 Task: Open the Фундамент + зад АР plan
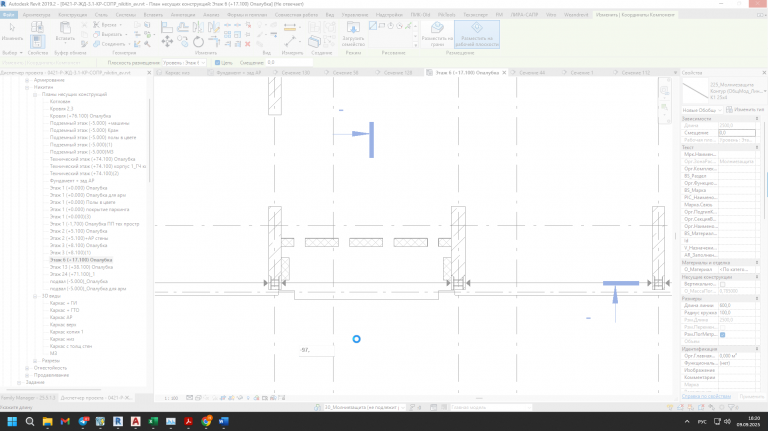click(x=72, y=181)
